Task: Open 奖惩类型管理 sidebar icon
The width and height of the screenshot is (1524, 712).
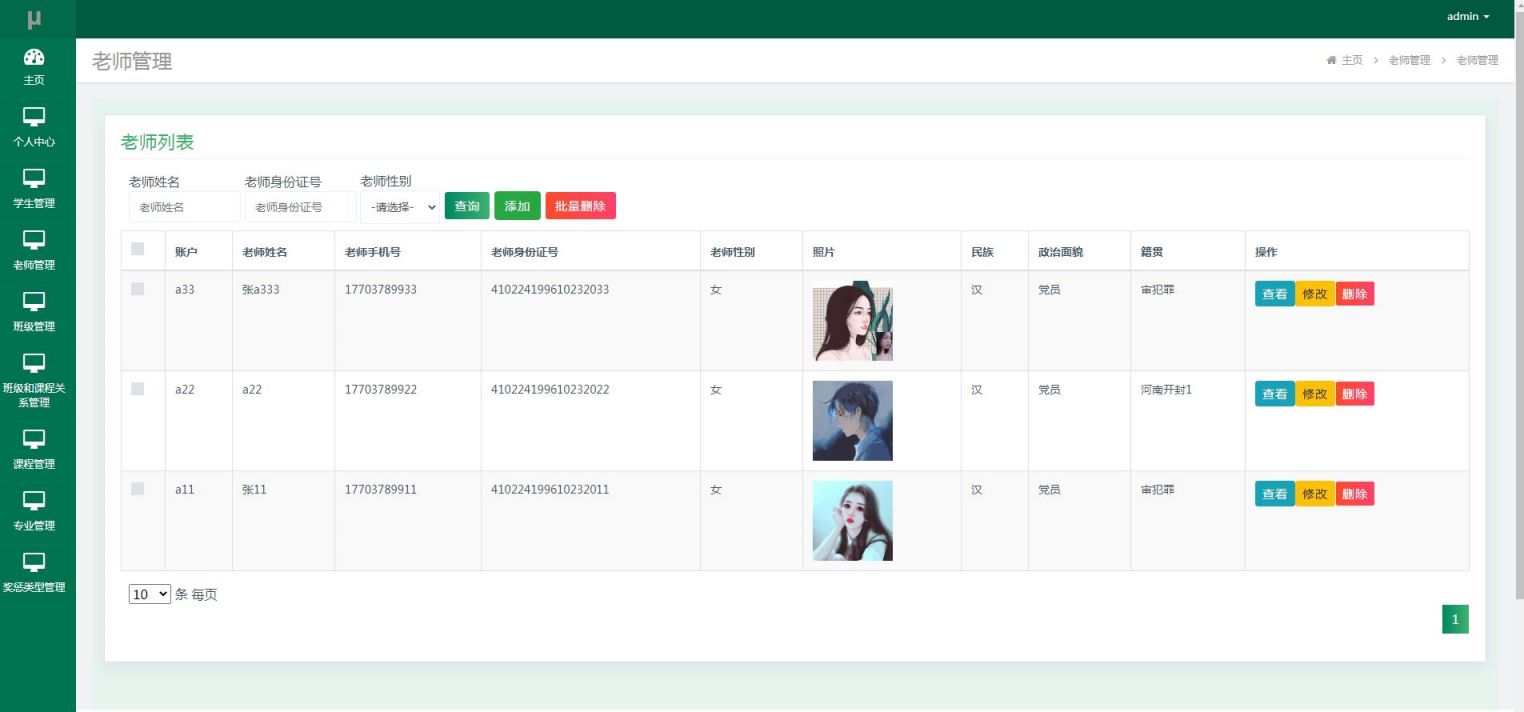Action: click(34, 563)
